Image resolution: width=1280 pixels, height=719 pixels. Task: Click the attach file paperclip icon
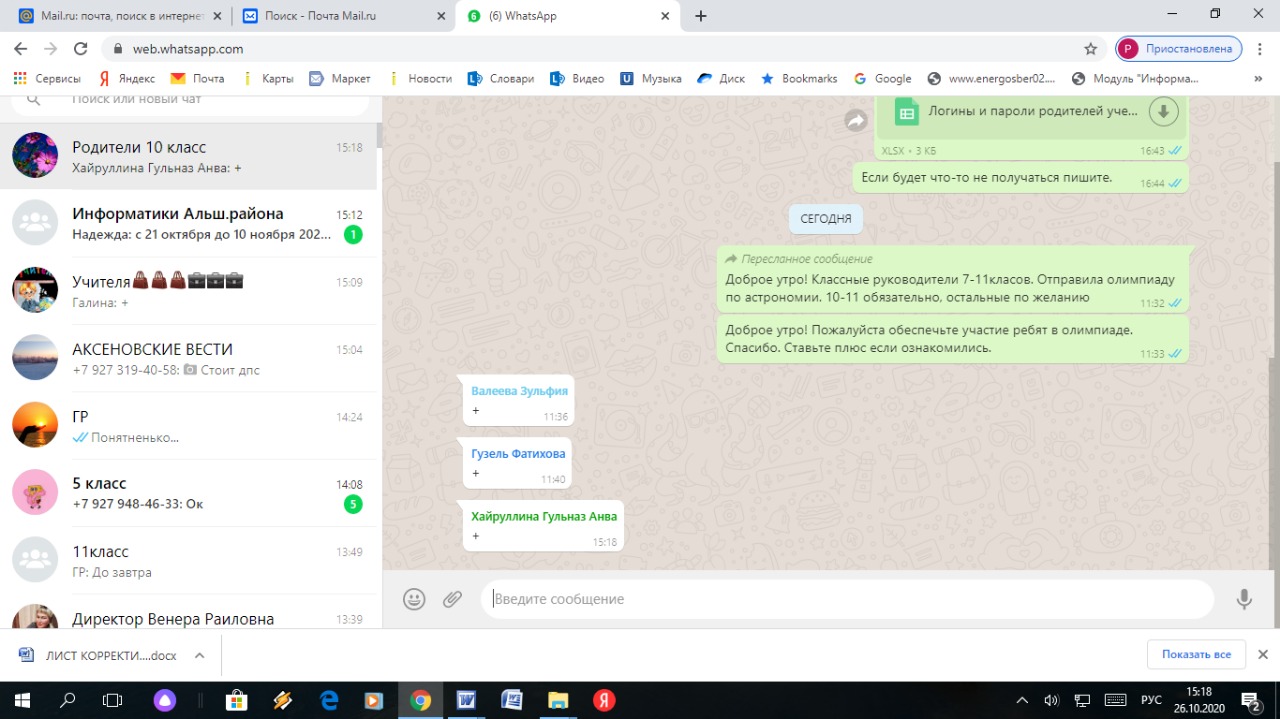coord(453,599)
